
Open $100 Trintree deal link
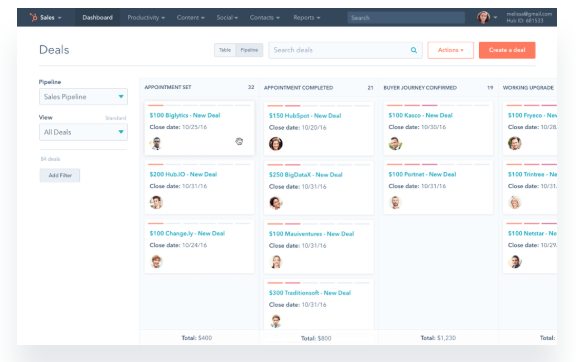point(532,174)
